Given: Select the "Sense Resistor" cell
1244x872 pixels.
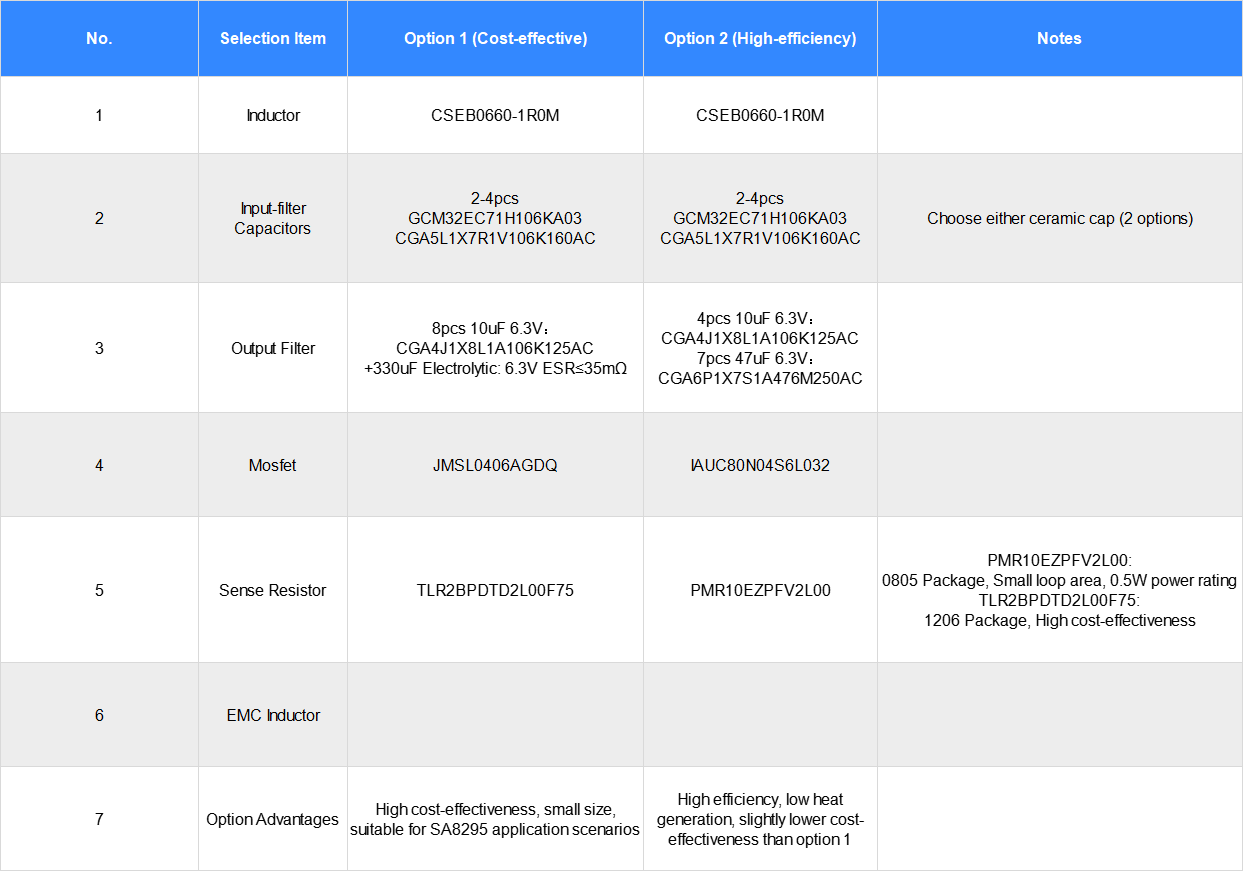Looking at the screenshot, I should pos(273,590).
